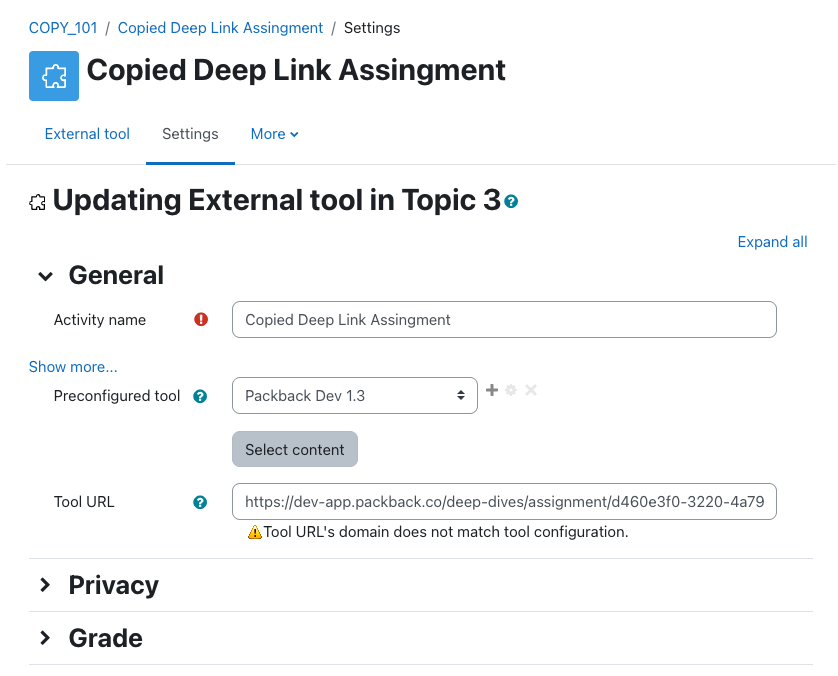Open help next to Updating External tool heading

pyautogui.click(x=512, y=202)
